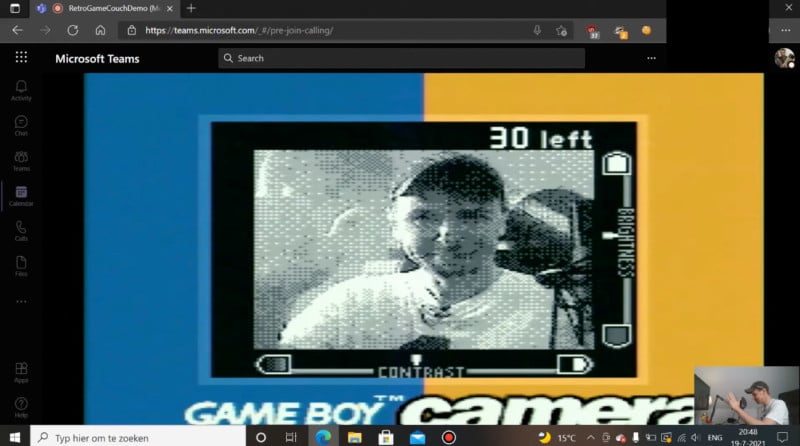Open Files in Teams sidebar

pos(21,266)
